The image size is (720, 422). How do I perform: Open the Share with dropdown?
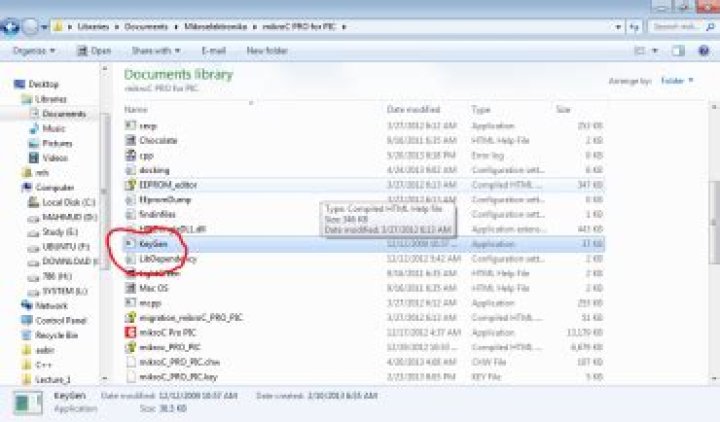(155, 51)
